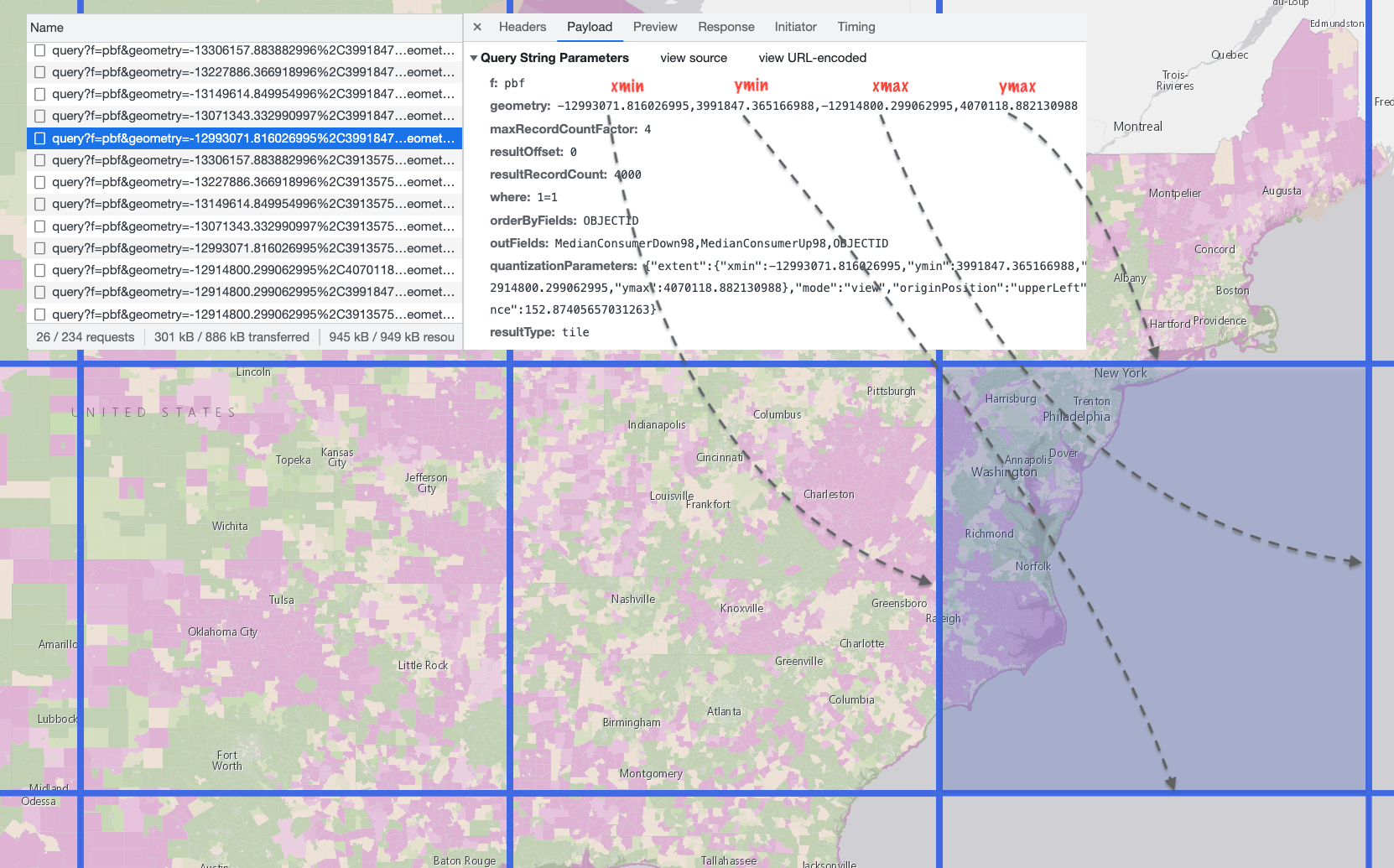Select the Name column header

tap(244, 28)
